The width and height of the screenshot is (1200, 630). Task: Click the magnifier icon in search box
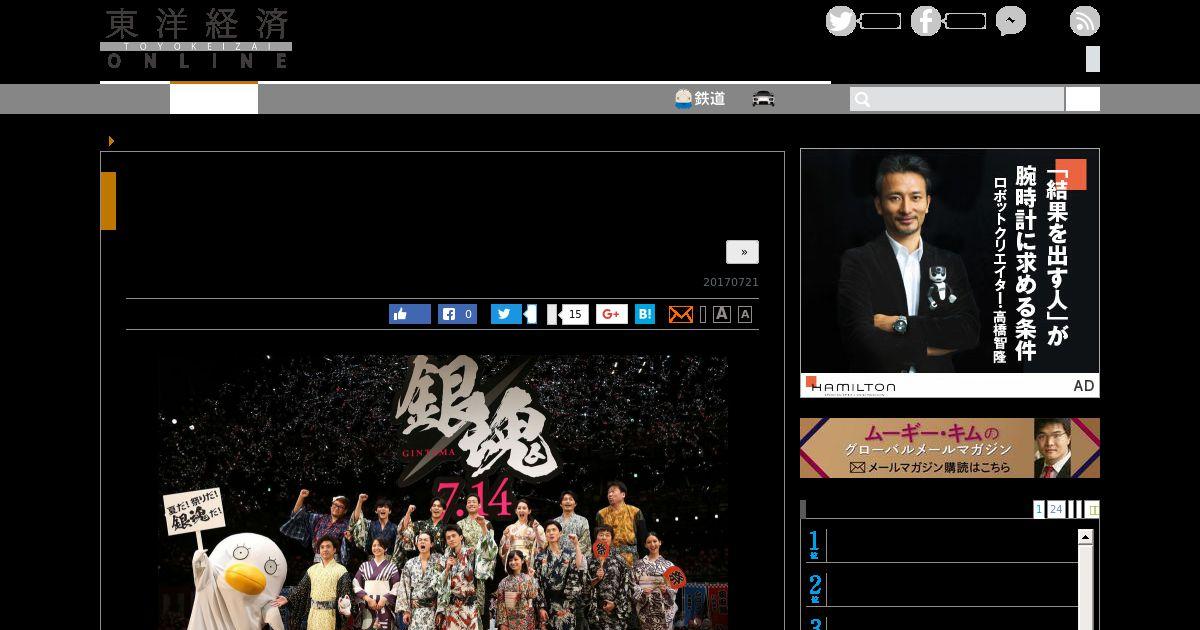pyautogui.click(x=862, y=99)
